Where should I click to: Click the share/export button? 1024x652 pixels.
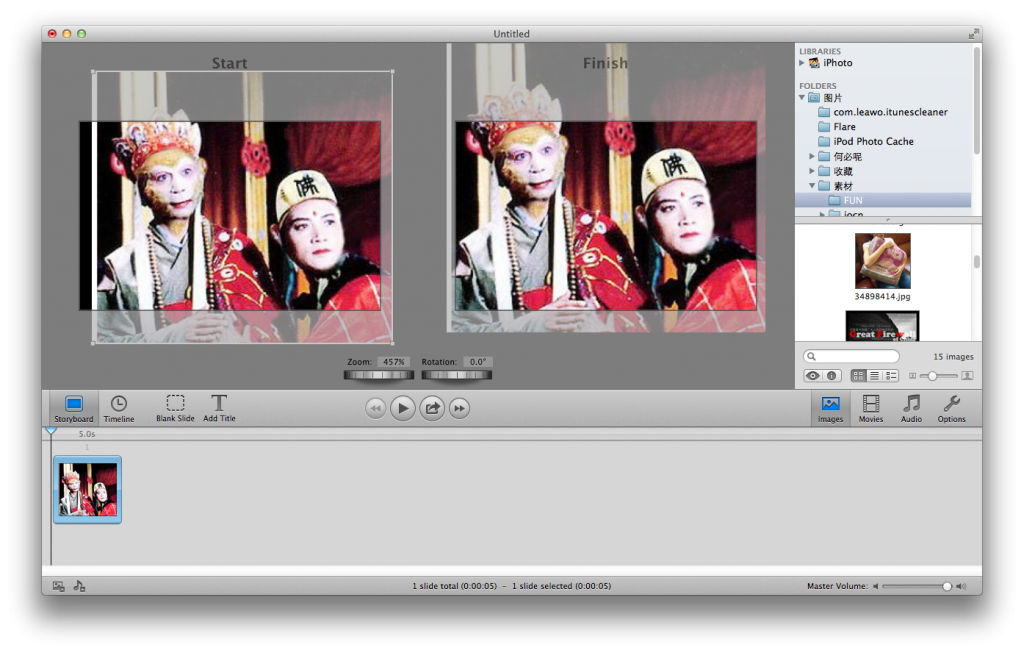tap(432, 408)
